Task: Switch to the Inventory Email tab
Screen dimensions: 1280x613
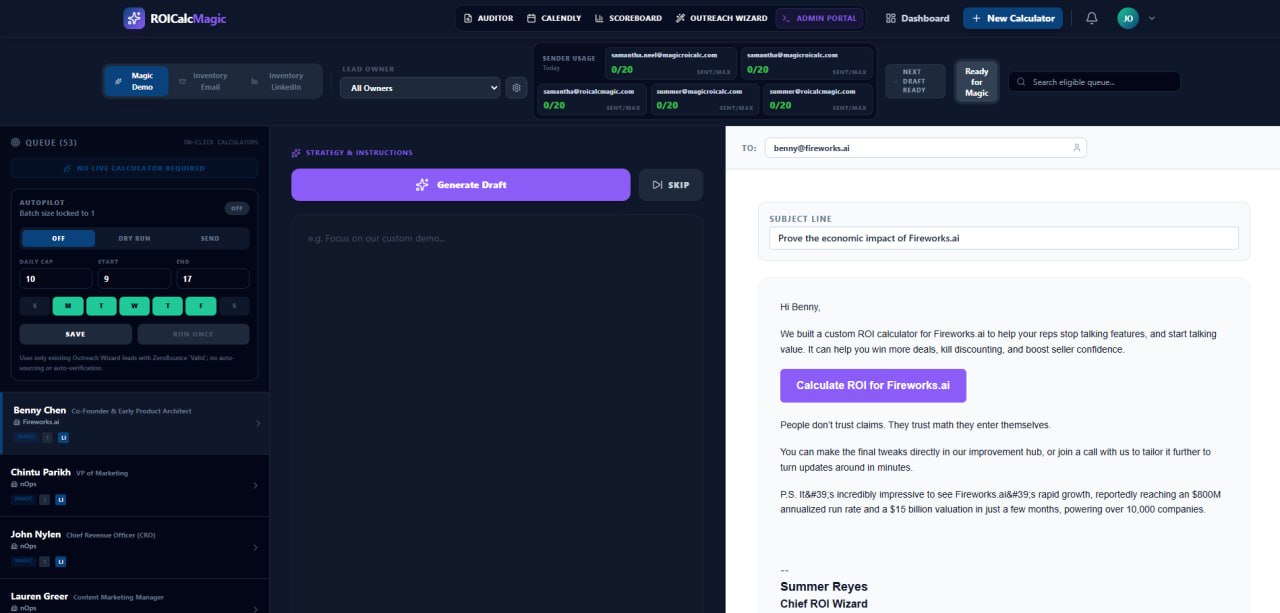Action: coord(203,81)
